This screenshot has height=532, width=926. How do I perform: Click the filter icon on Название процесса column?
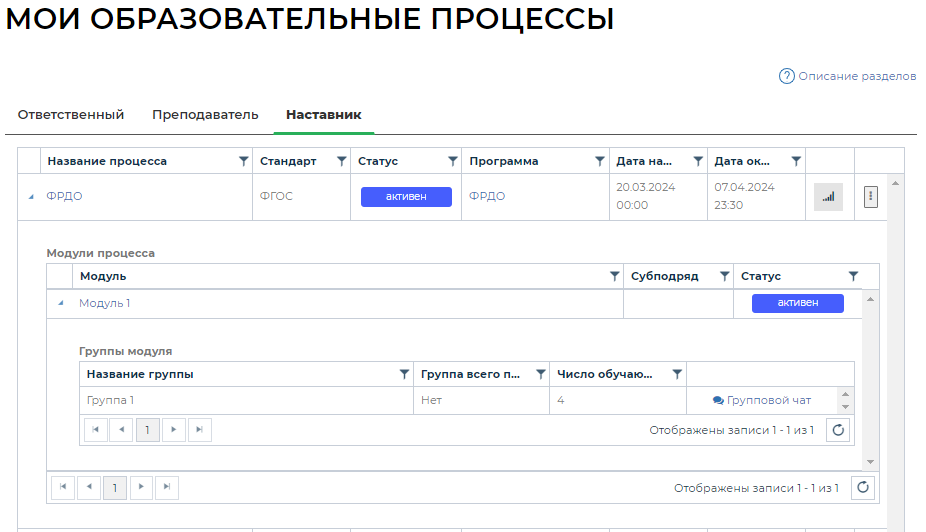click(x=243, y=161)
